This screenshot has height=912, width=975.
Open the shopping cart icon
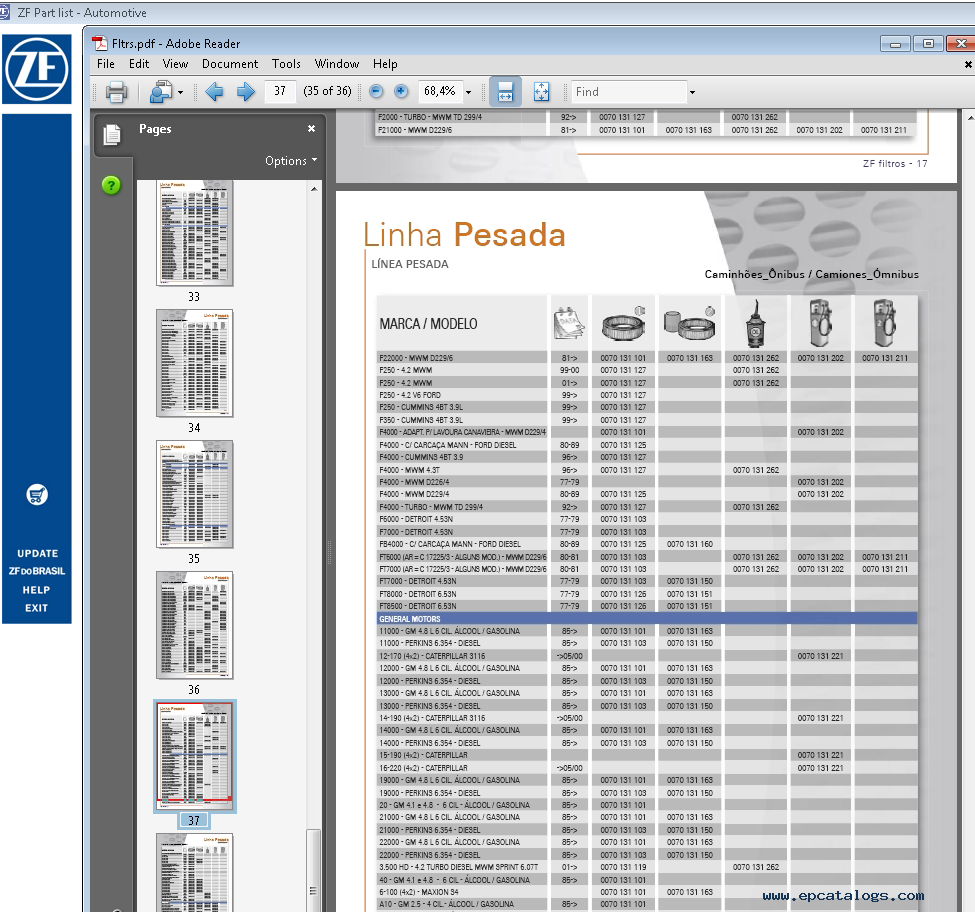(x=37, y=495)
